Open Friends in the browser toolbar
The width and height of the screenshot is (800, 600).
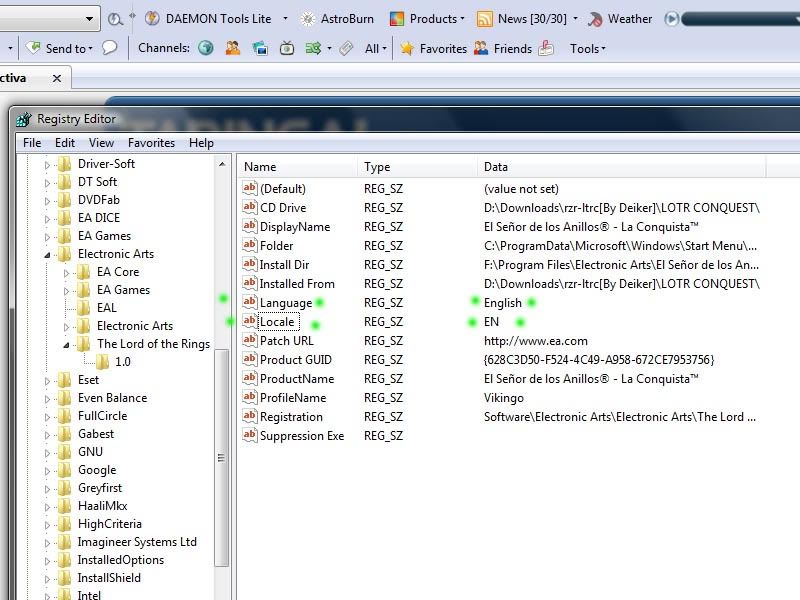point(503,48)
